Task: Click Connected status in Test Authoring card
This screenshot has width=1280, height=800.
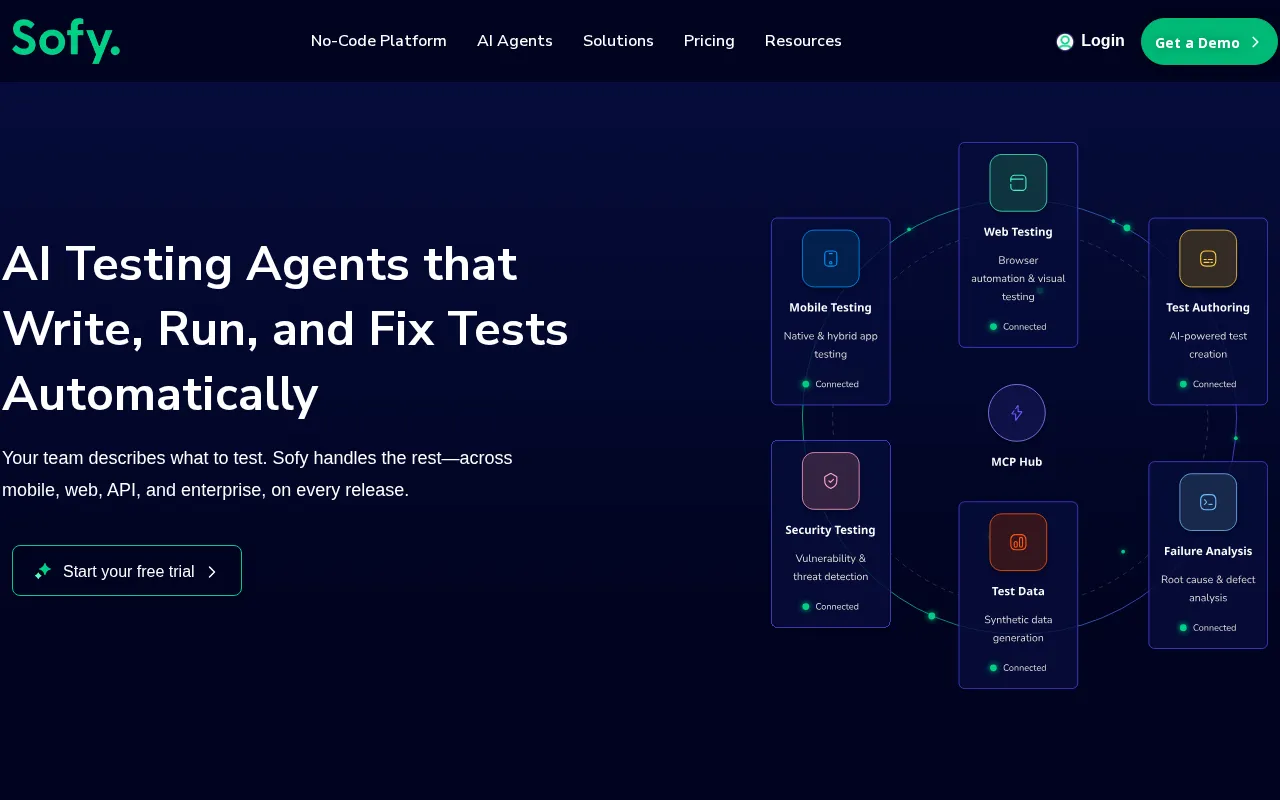Action: click(x=1208, y=384)
